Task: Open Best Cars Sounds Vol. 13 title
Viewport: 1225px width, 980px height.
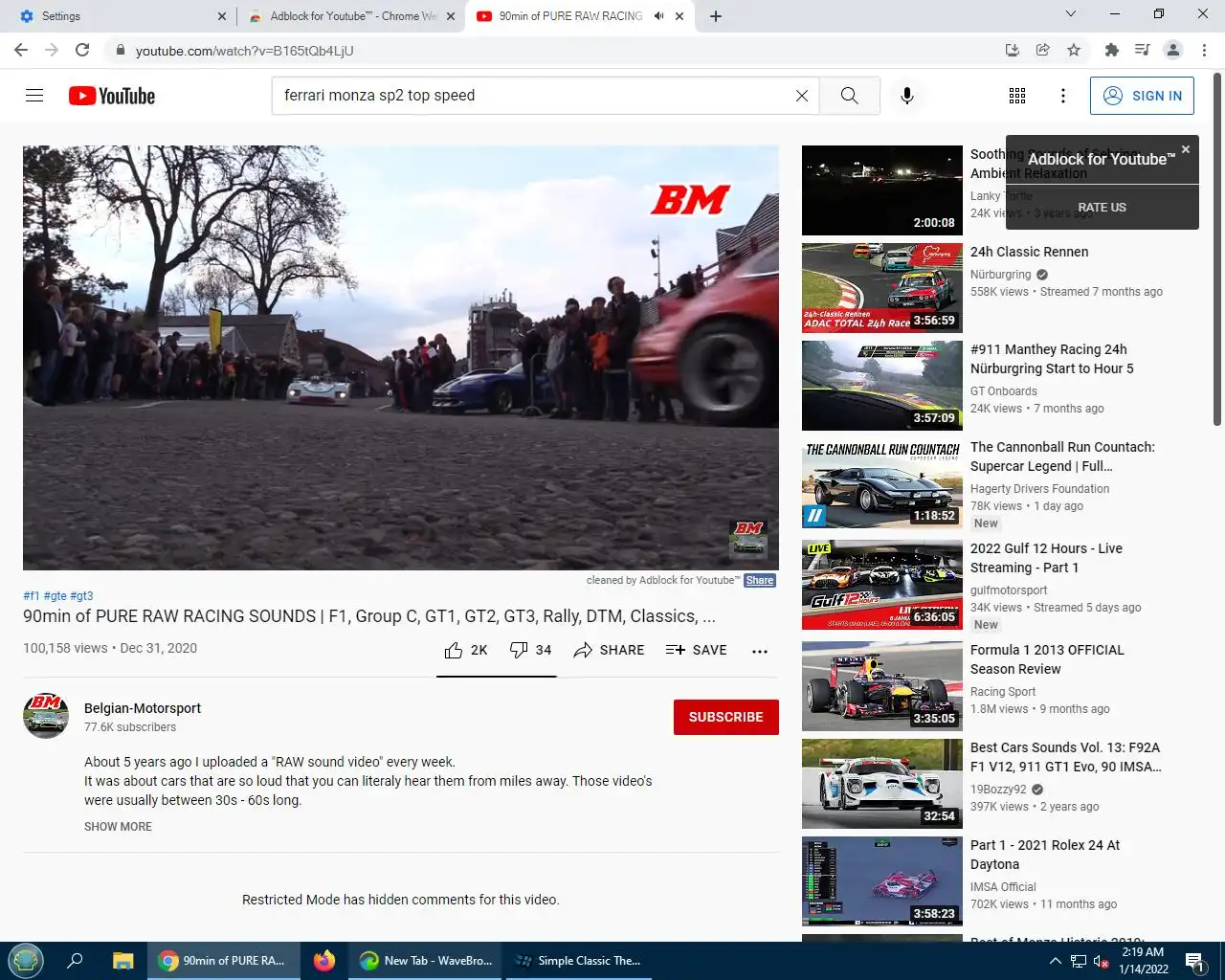Action: (1065, 757)
